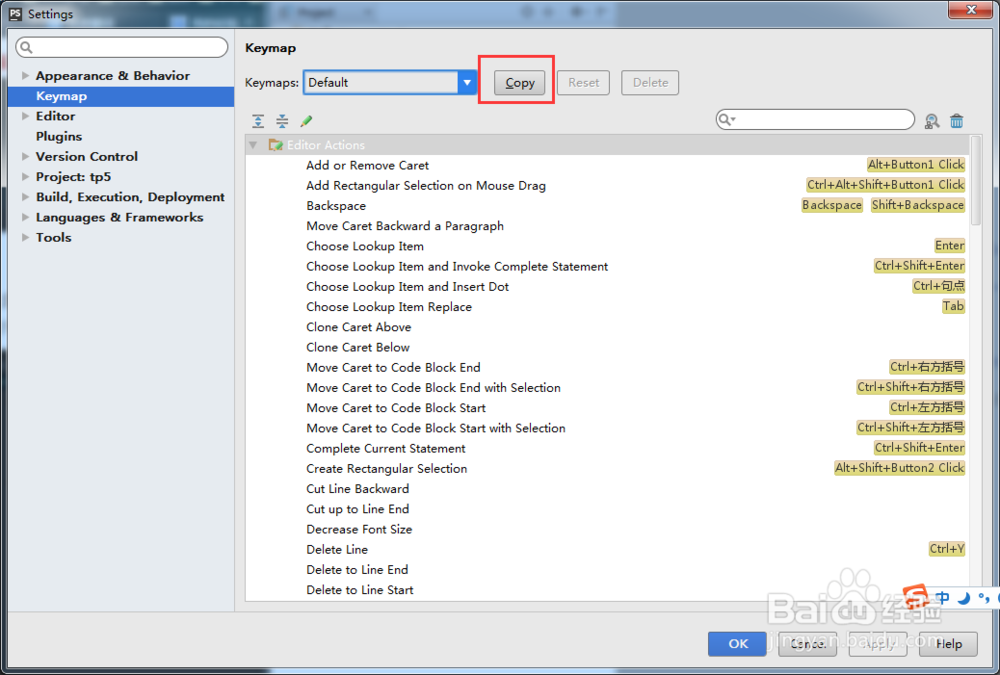The width and height of the screenshot is (1000, 675).
Task: Select 'Move Caret to Code Block Start'
Action: [x=396, y=408]
